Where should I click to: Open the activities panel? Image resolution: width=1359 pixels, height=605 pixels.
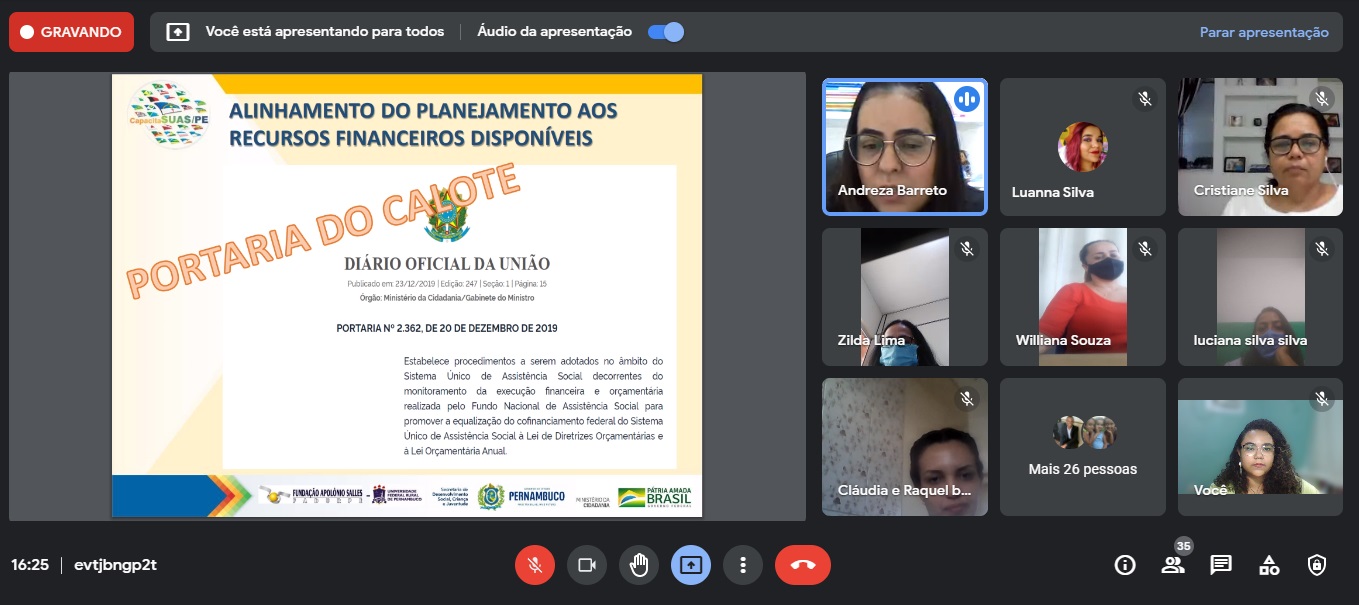(1269, 565)
